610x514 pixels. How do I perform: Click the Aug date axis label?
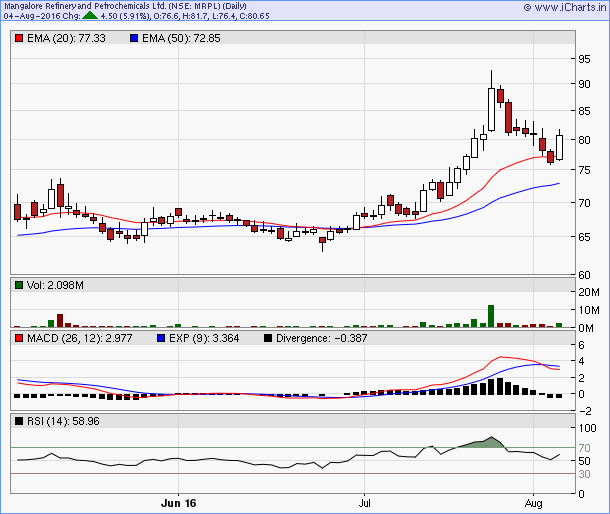(x=533, y=503)
